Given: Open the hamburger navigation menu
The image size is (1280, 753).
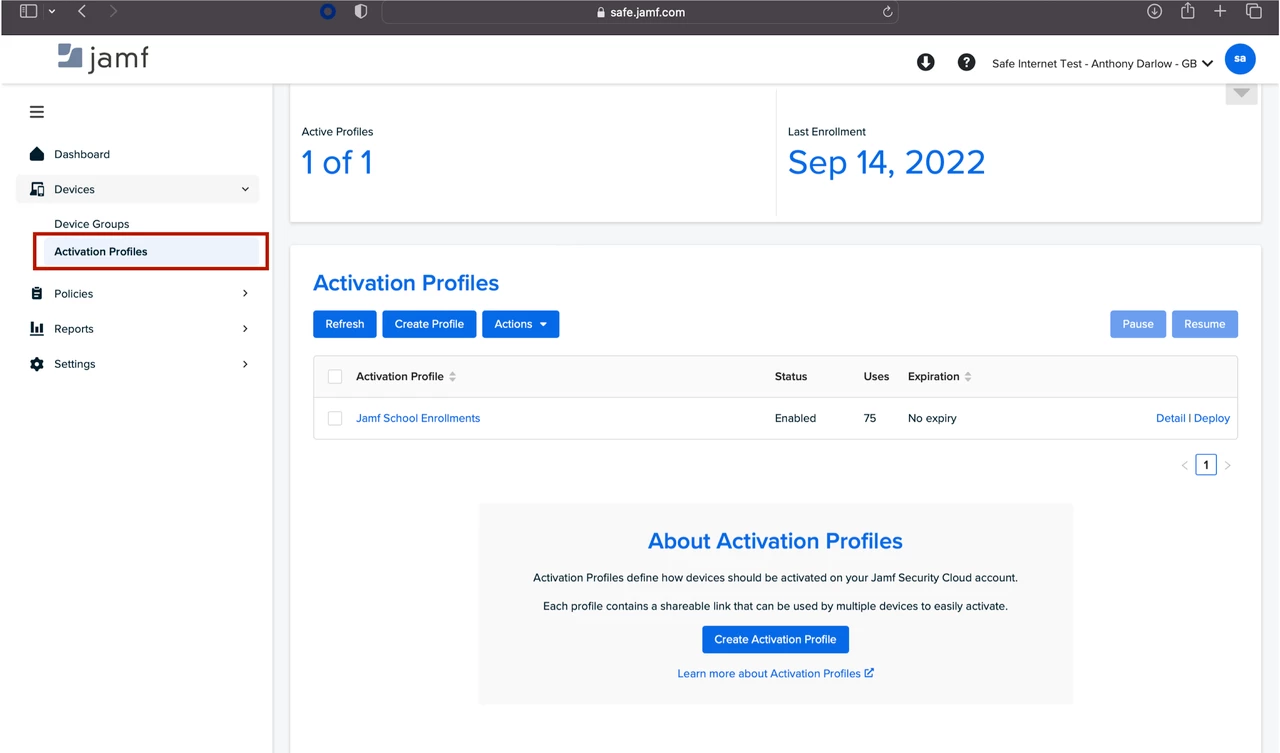Looking at the screenshot, I should pyautogui.click(x=37, y=112).
